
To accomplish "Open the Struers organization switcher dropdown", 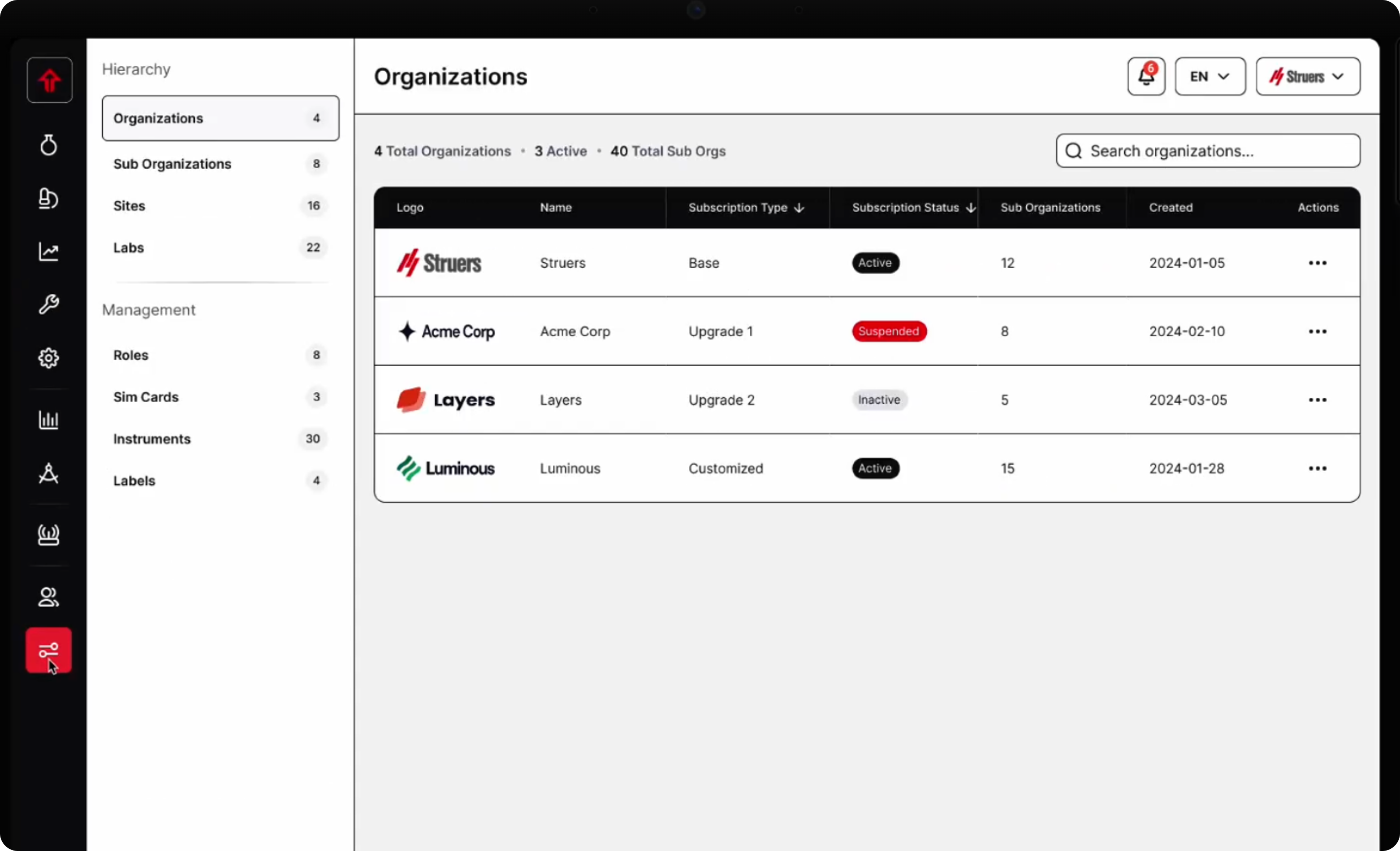I will point(1307,77).
